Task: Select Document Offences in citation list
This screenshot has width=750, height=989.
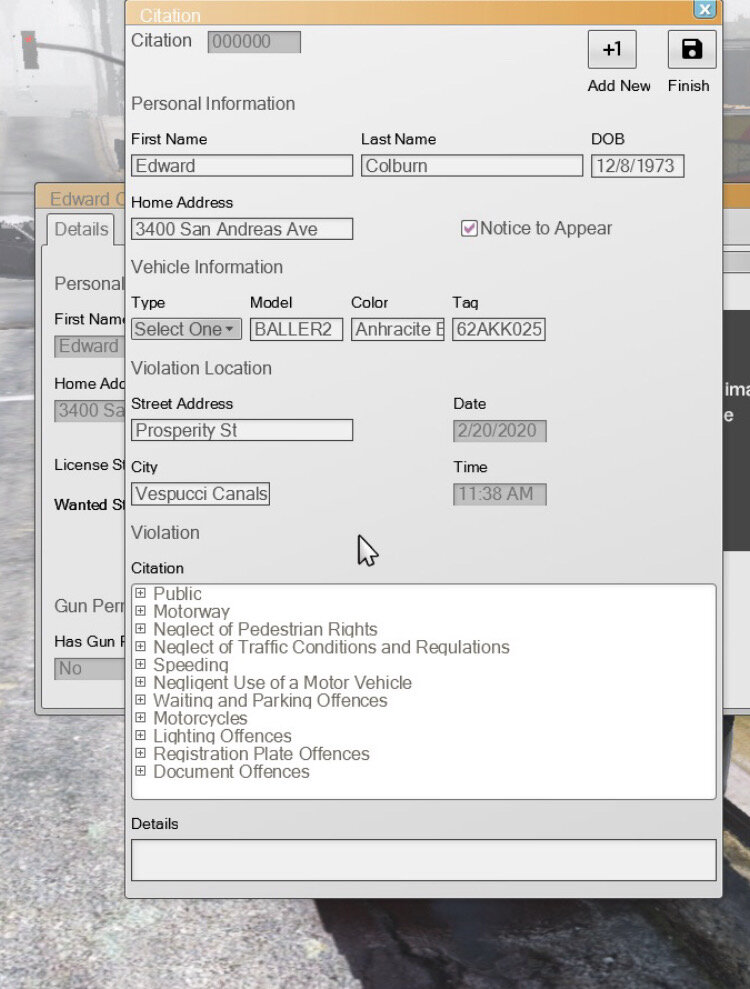Action: pos(231,772)
